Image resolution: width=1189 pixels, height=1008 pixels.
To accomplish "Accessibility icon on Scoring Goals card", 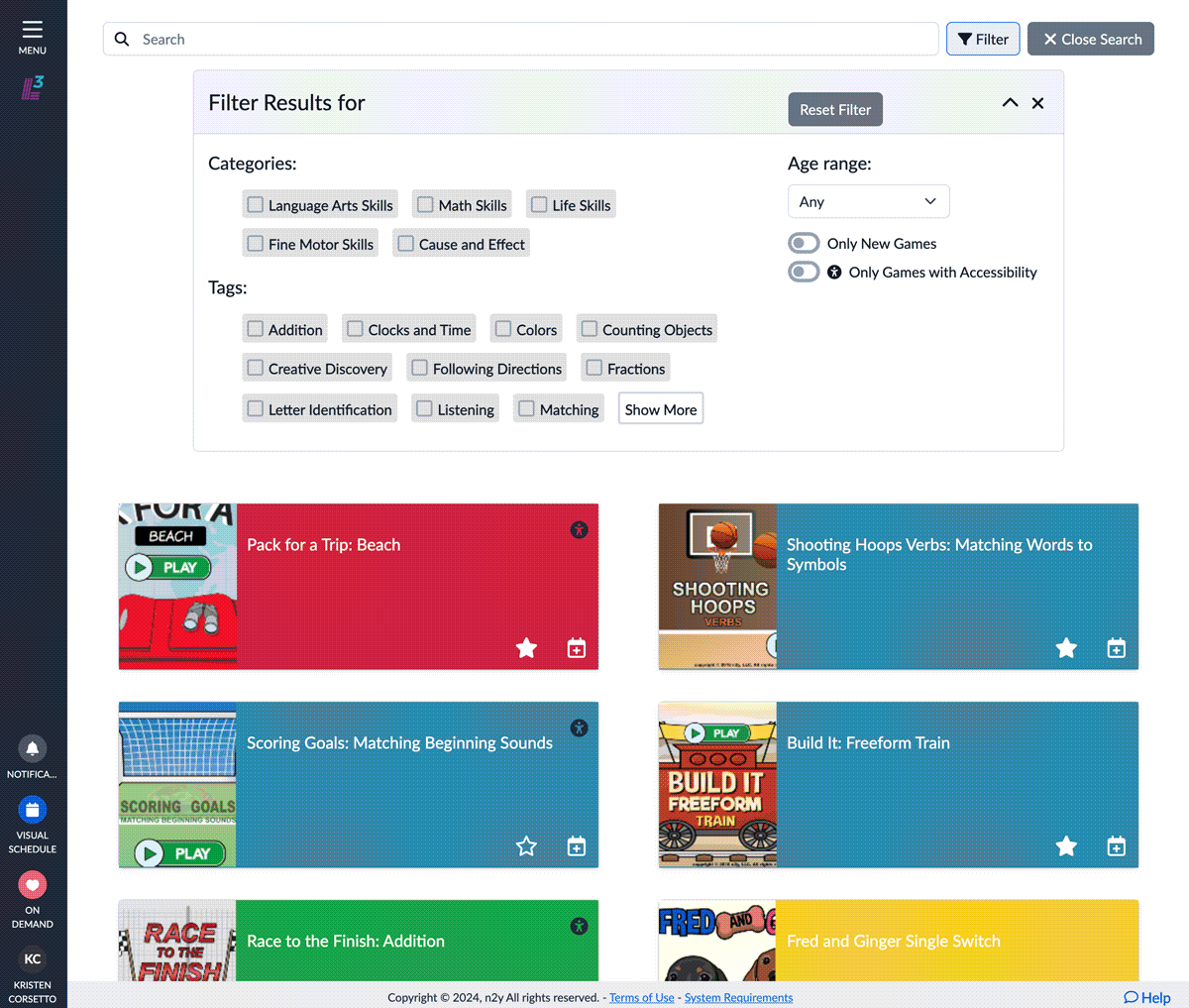I will point(579,728).
